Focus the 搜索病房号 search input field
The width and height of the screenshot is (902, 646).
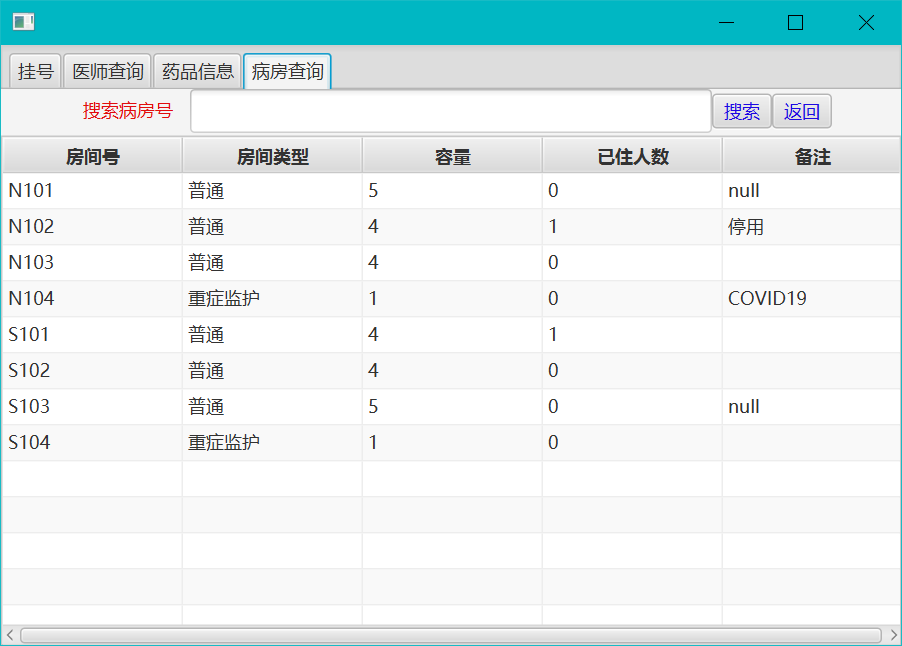click(x=450, y=111)
